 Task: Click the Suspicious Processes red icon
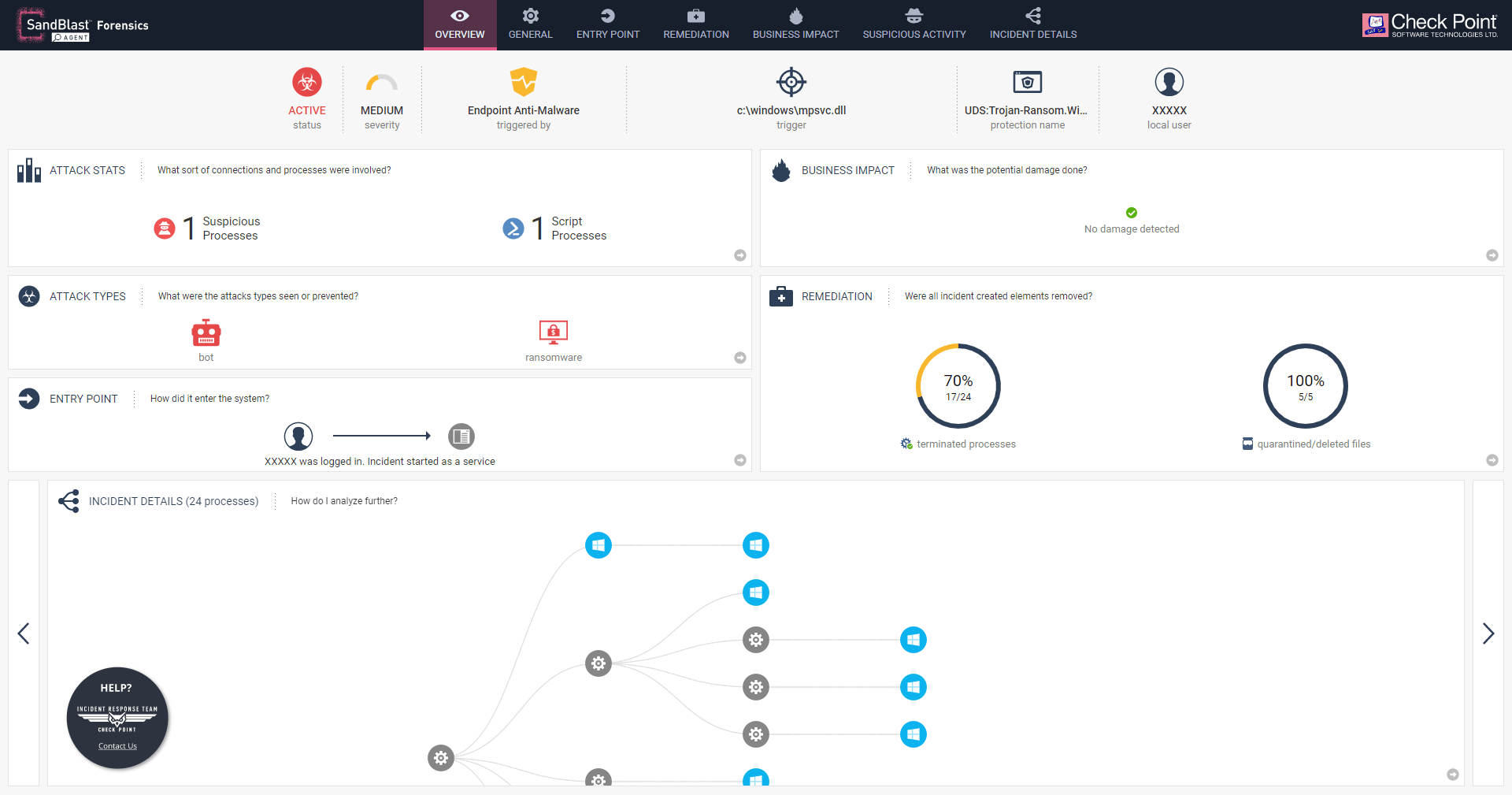click(165, 228)
